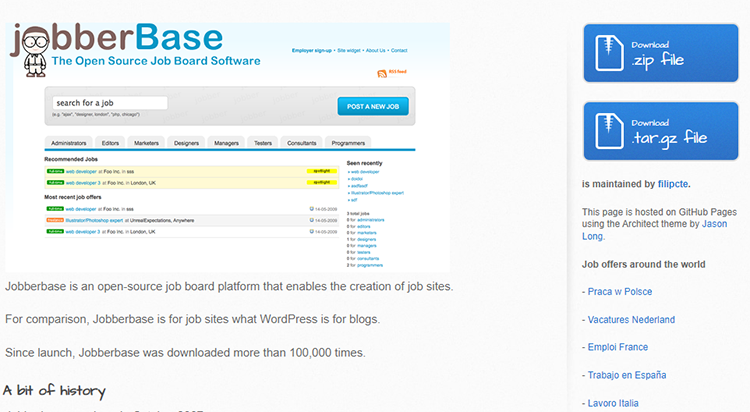Open the Praca w Polsce link

point(620,291)
